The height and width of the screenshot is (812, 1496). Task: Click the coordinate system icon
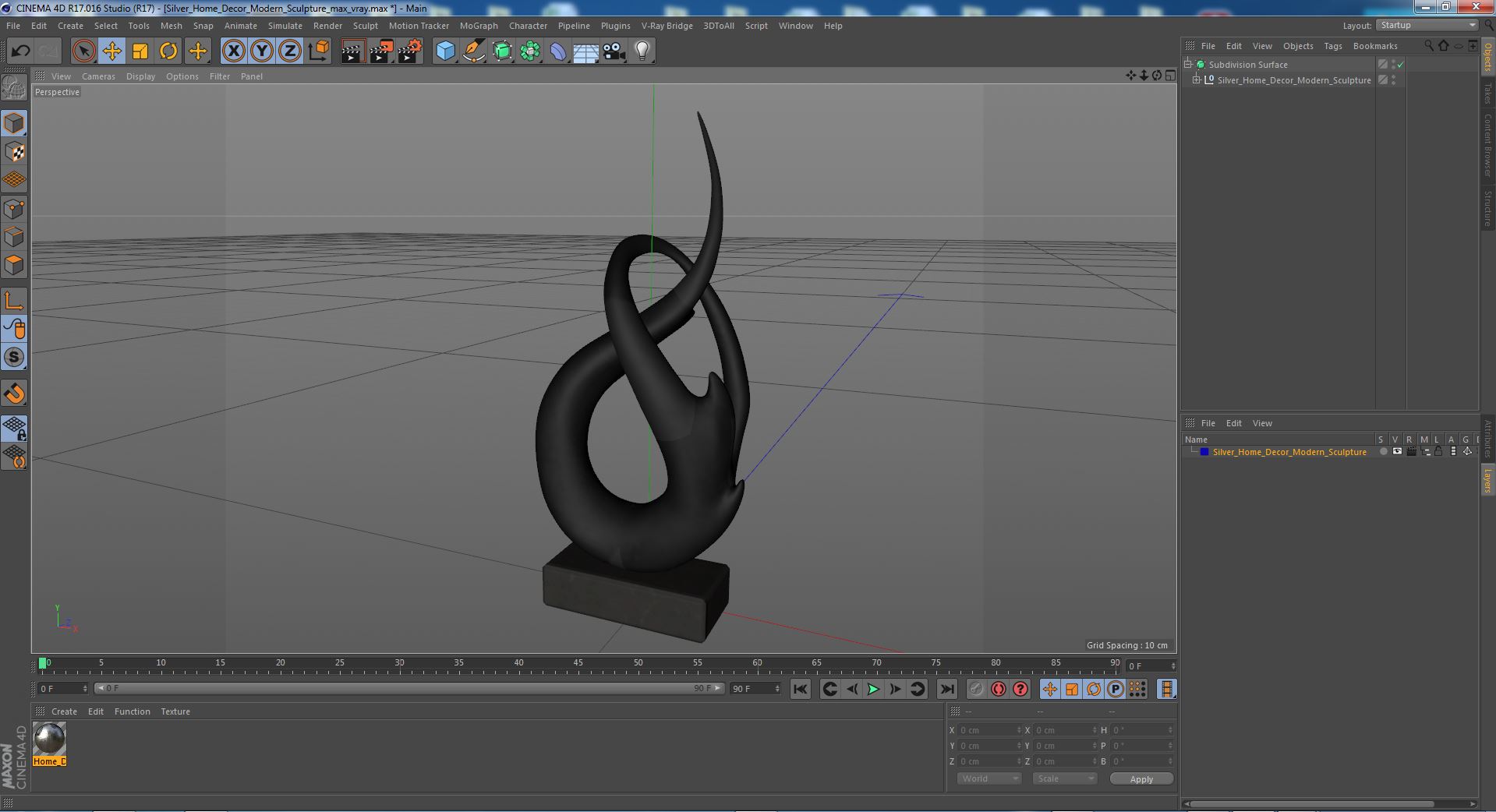(318, 51)
